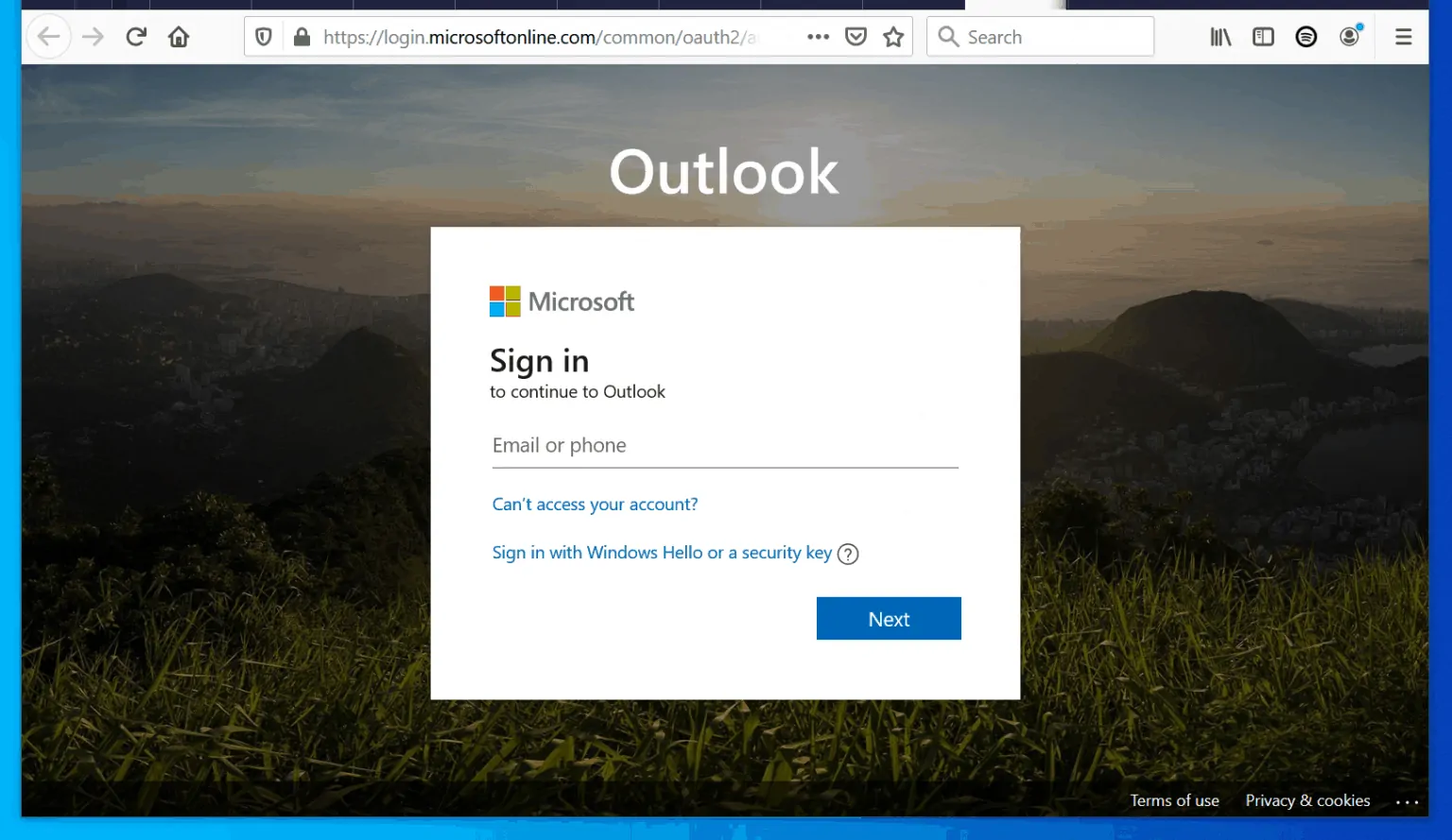Open "Can't access your account?" link
Viewport: 1452px width, 840px height.
(x=594, y=504)
